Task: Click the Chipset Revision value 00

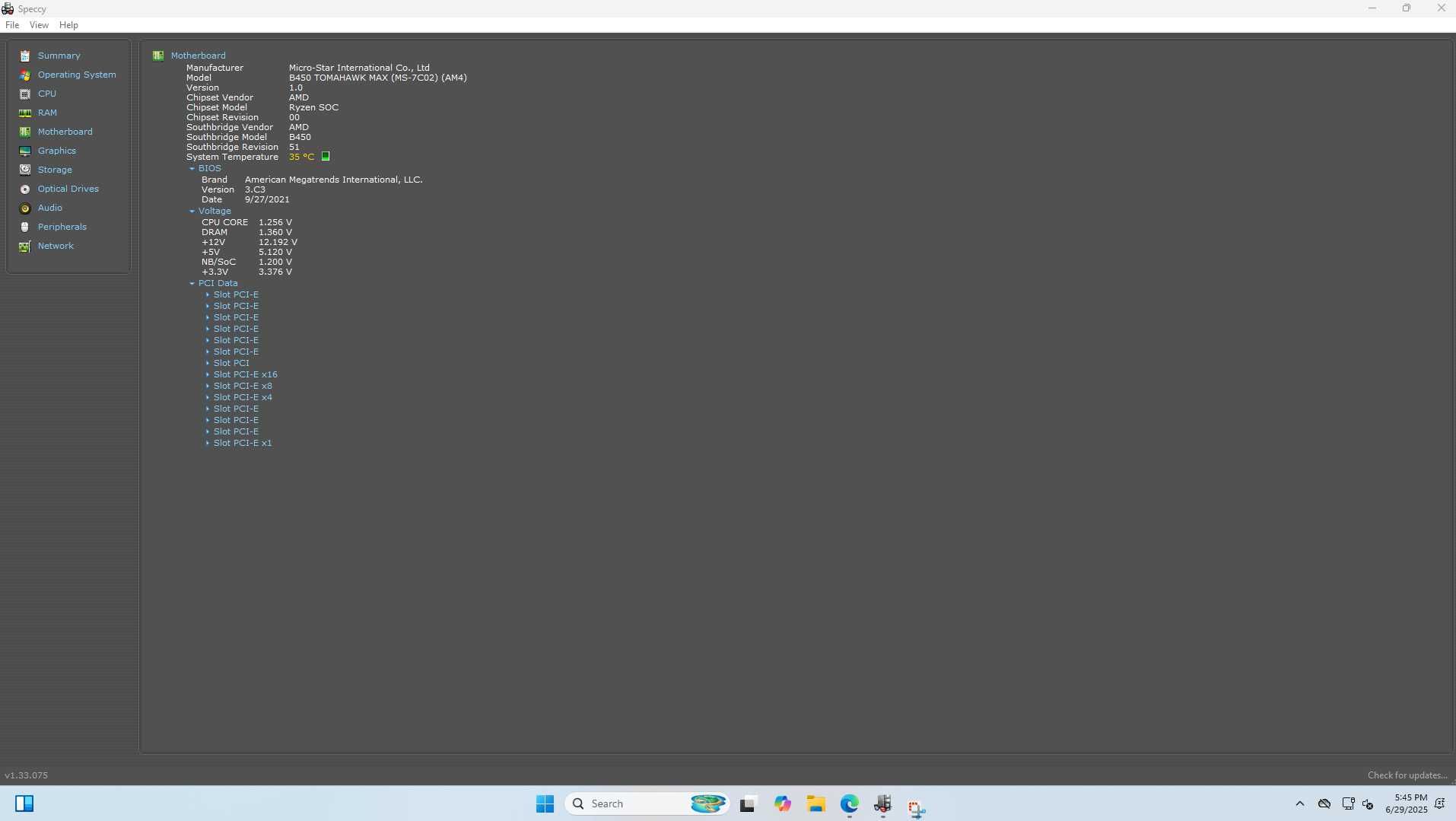Action: point(294,117)
